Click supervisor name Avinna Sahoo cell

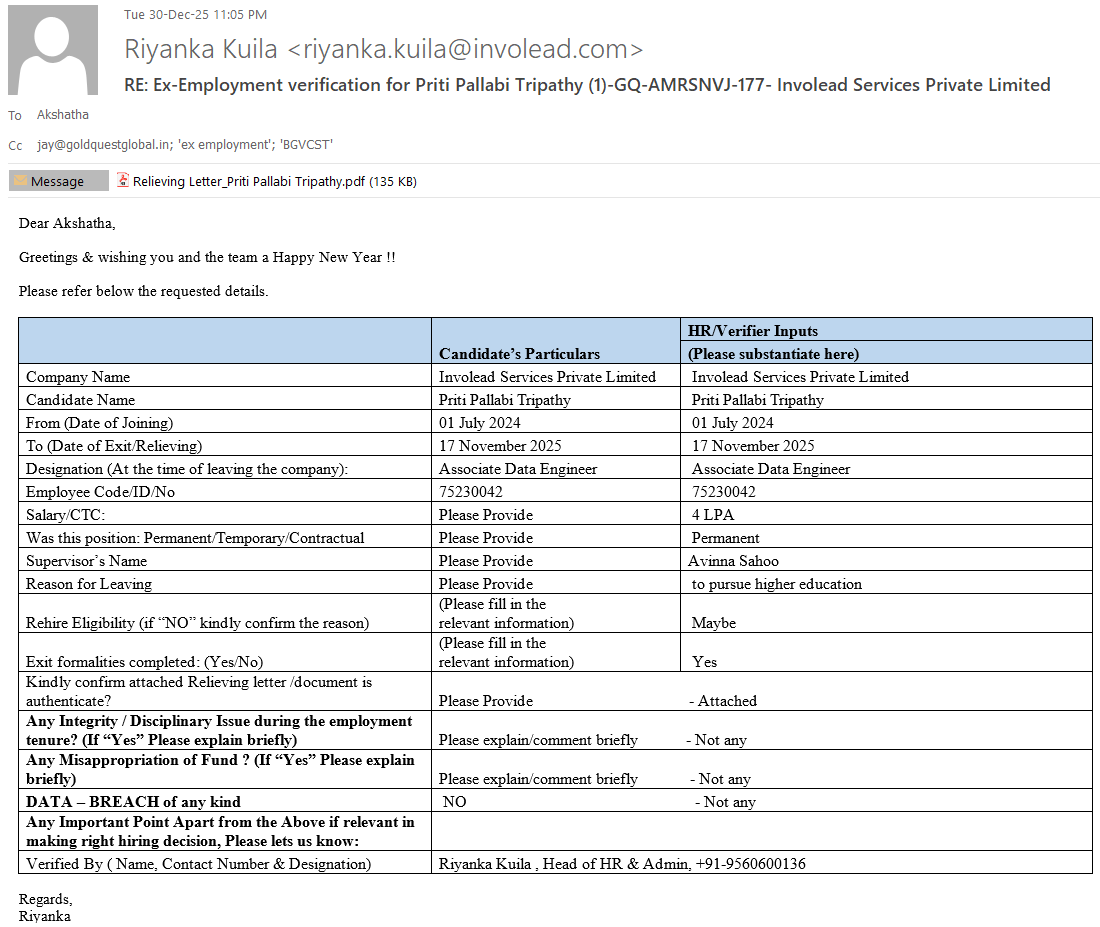pyautogui.click(x=733, y=561)
